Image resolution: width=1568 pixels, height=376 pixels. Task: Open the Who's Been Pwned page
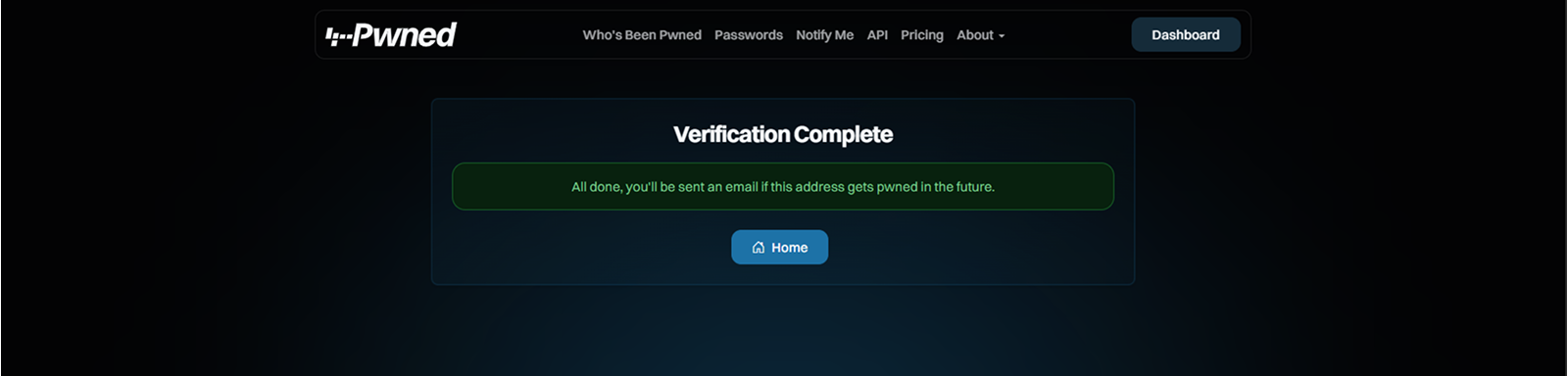coord(642,35)
